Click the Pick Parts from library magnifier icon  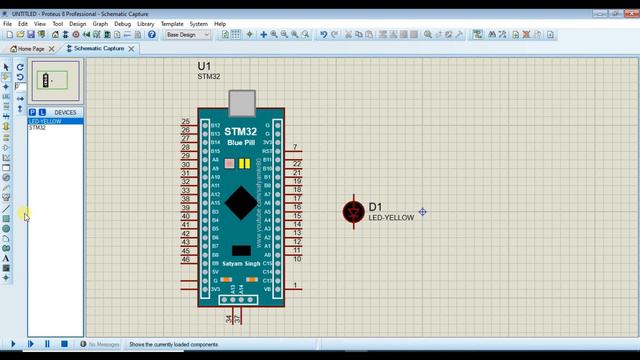(428, 35)
